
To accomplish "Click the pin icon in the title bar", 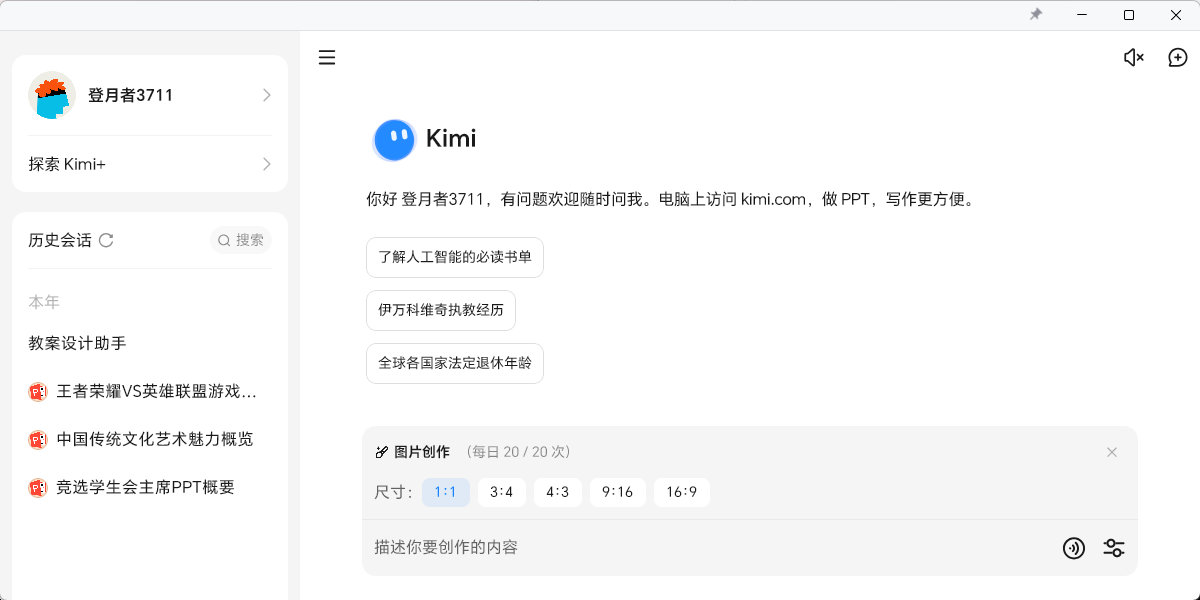I will point(1036,15).
